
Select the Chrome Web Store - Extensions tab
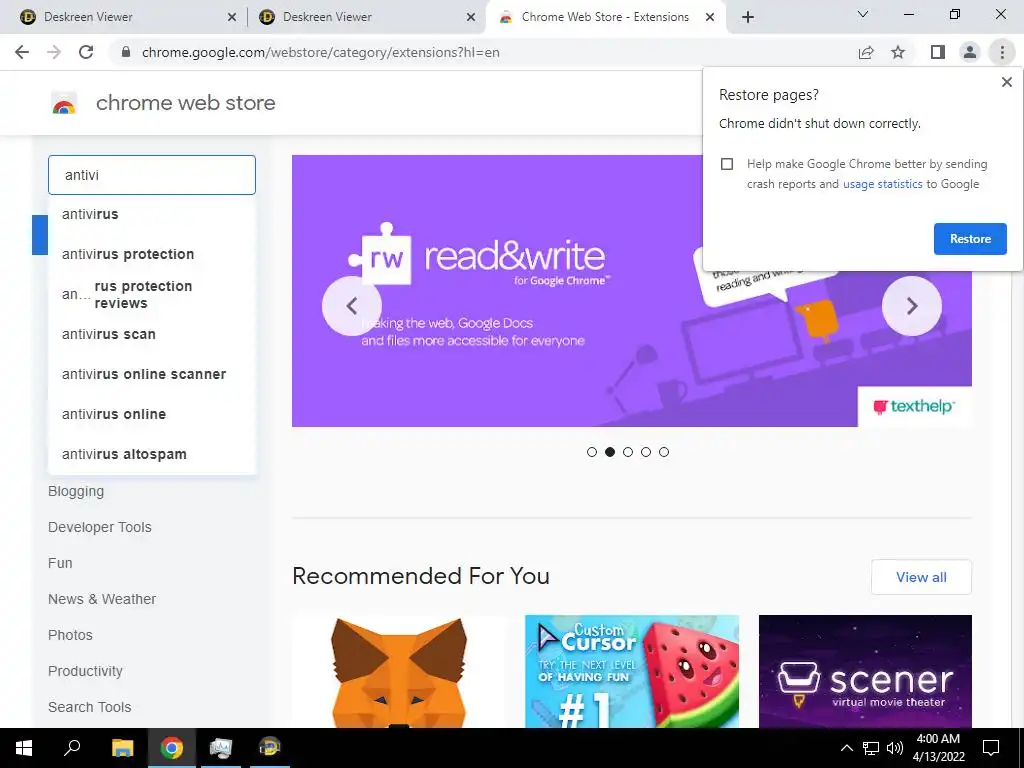tap(604, 18)
